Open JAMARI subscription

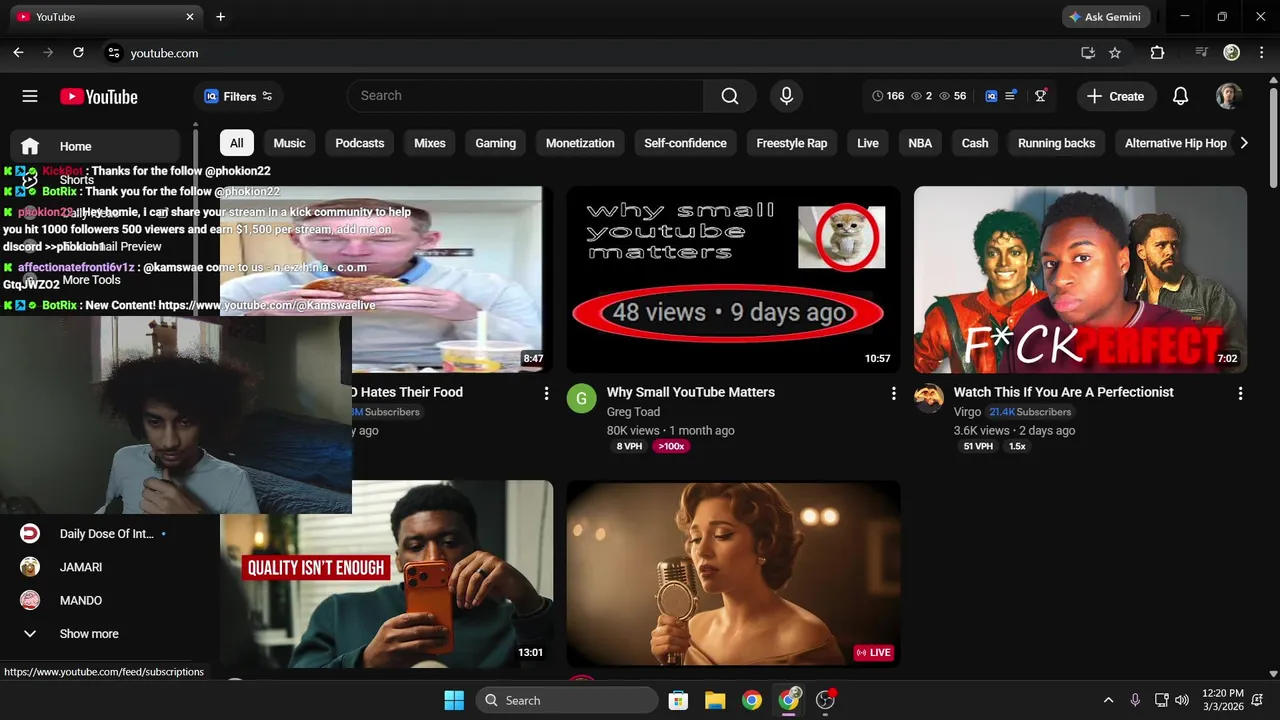pos(95,567)
